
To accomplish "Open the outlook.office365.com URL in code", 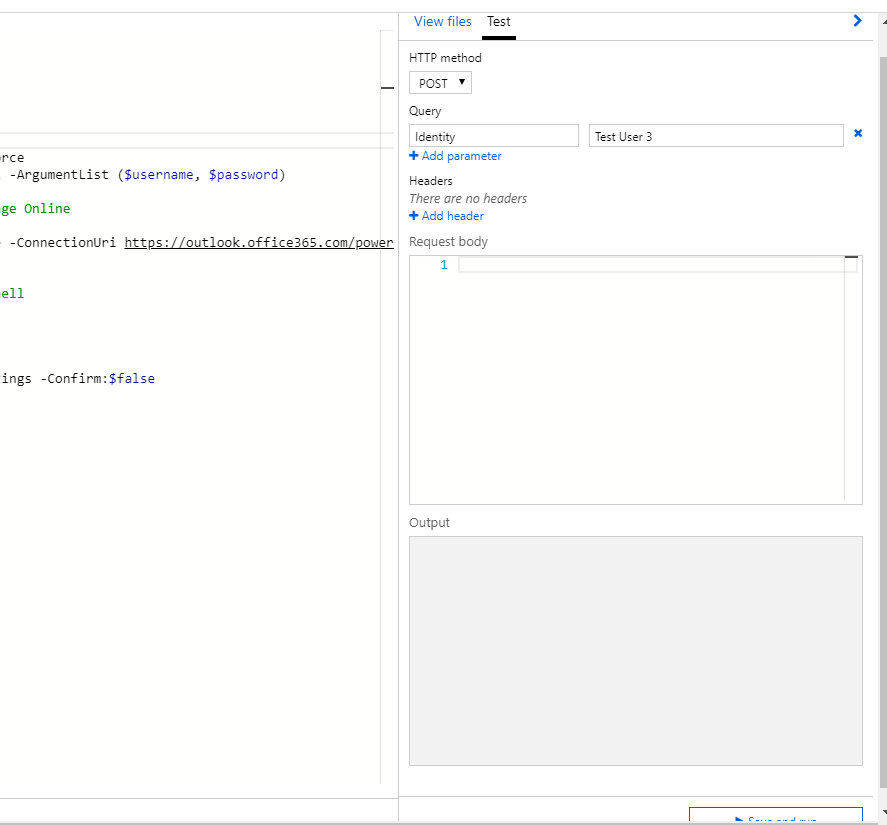I will point(259,242).
